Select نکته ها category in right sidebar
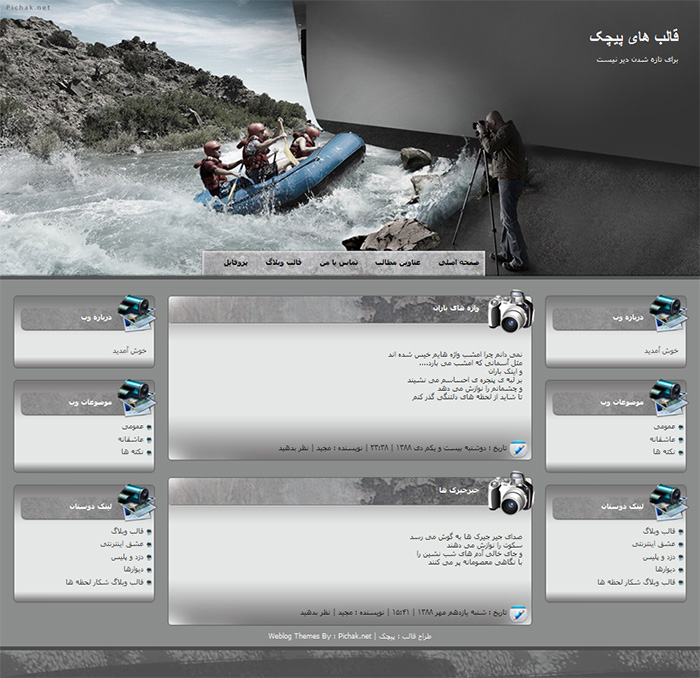Viewport: 700px width, 678px height. 664,452
